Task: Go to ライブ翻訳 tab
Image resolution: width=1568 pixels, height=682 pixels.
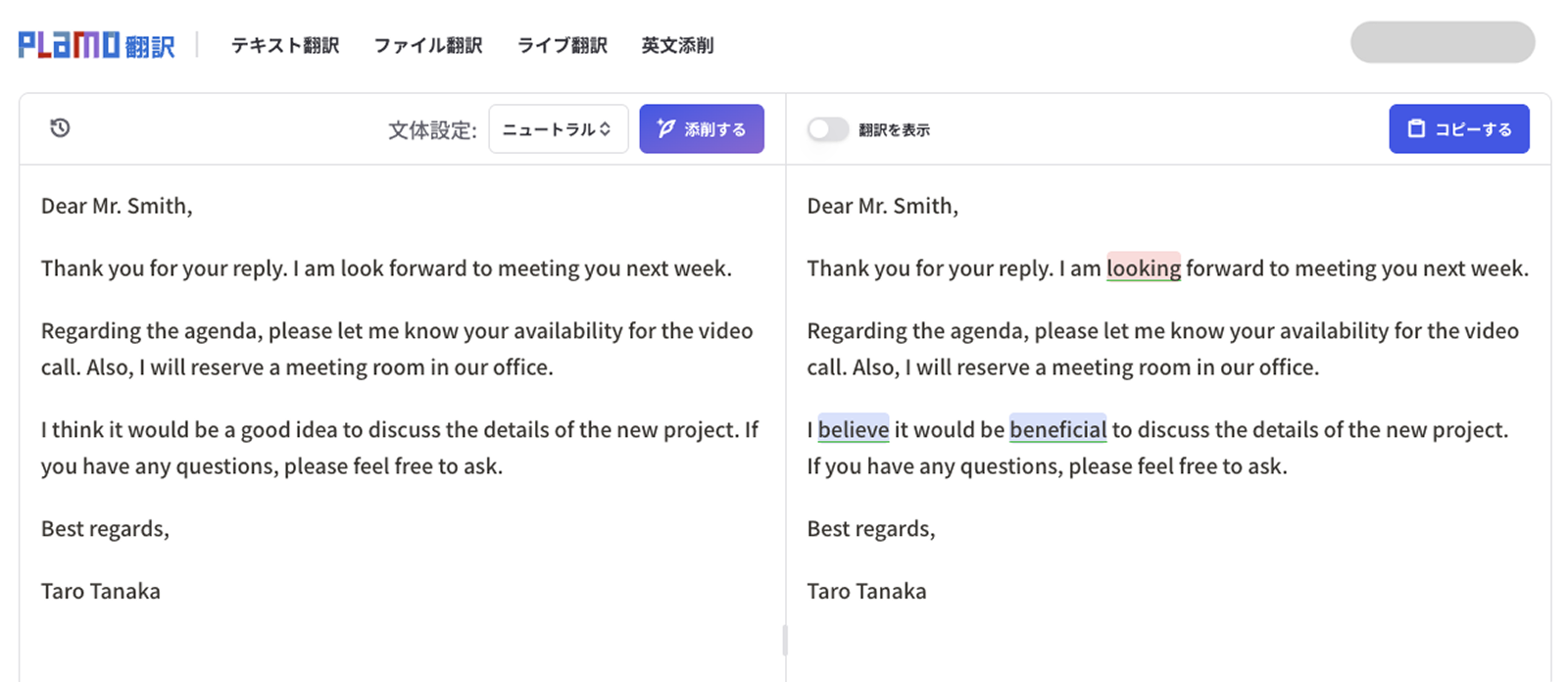Action: click(x=563, y=45)
